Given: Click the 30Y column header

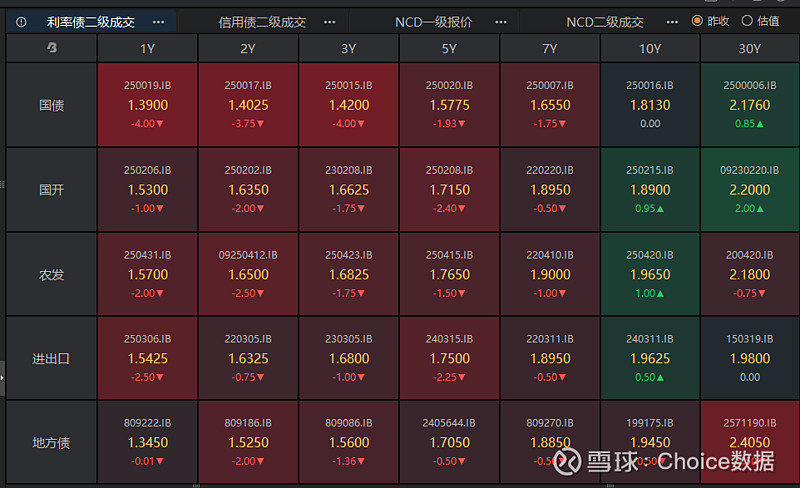Looking at the screenshot, I should [748, 48].
